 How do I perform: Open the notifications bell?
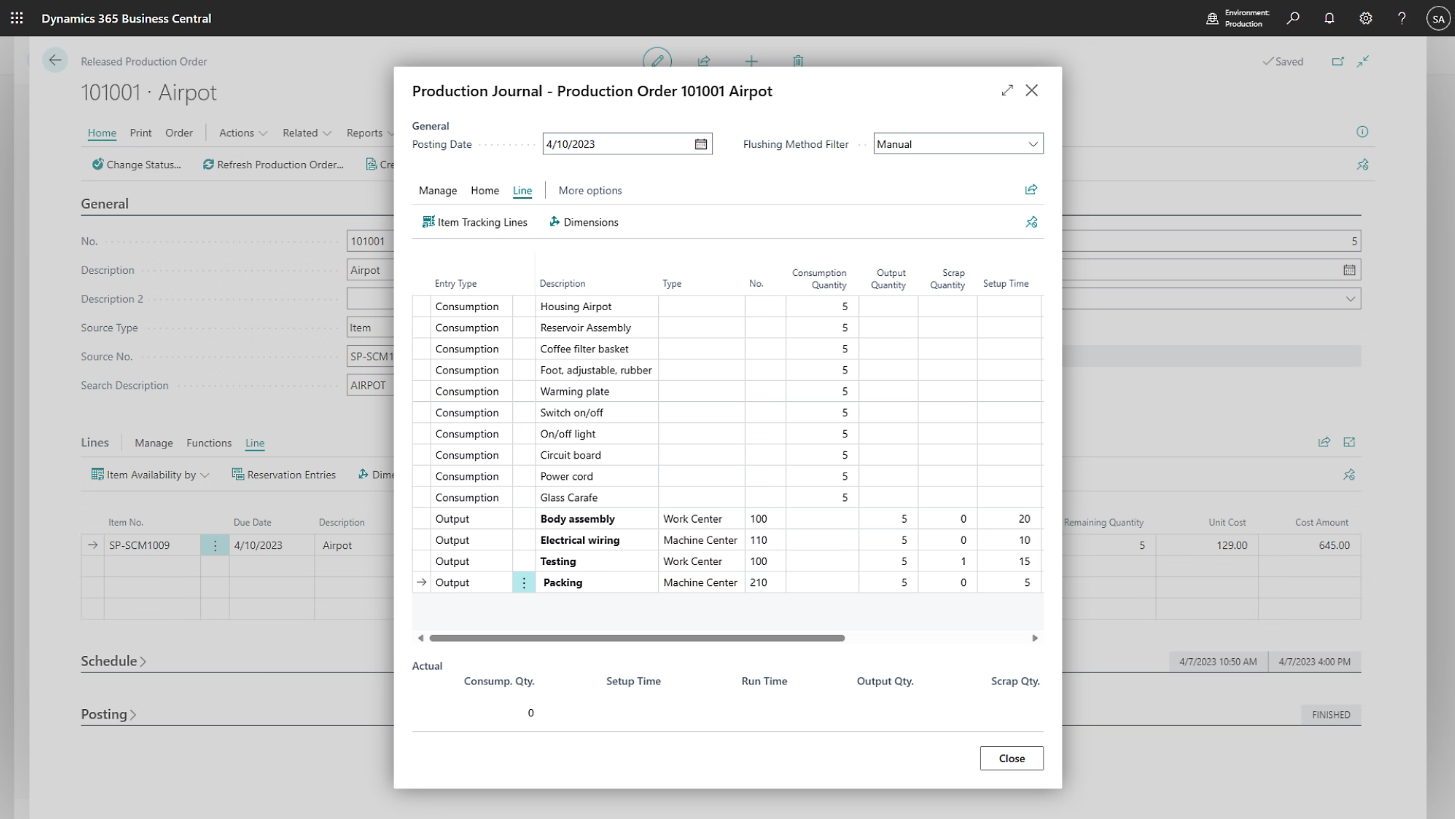[x=1331, y=18]
